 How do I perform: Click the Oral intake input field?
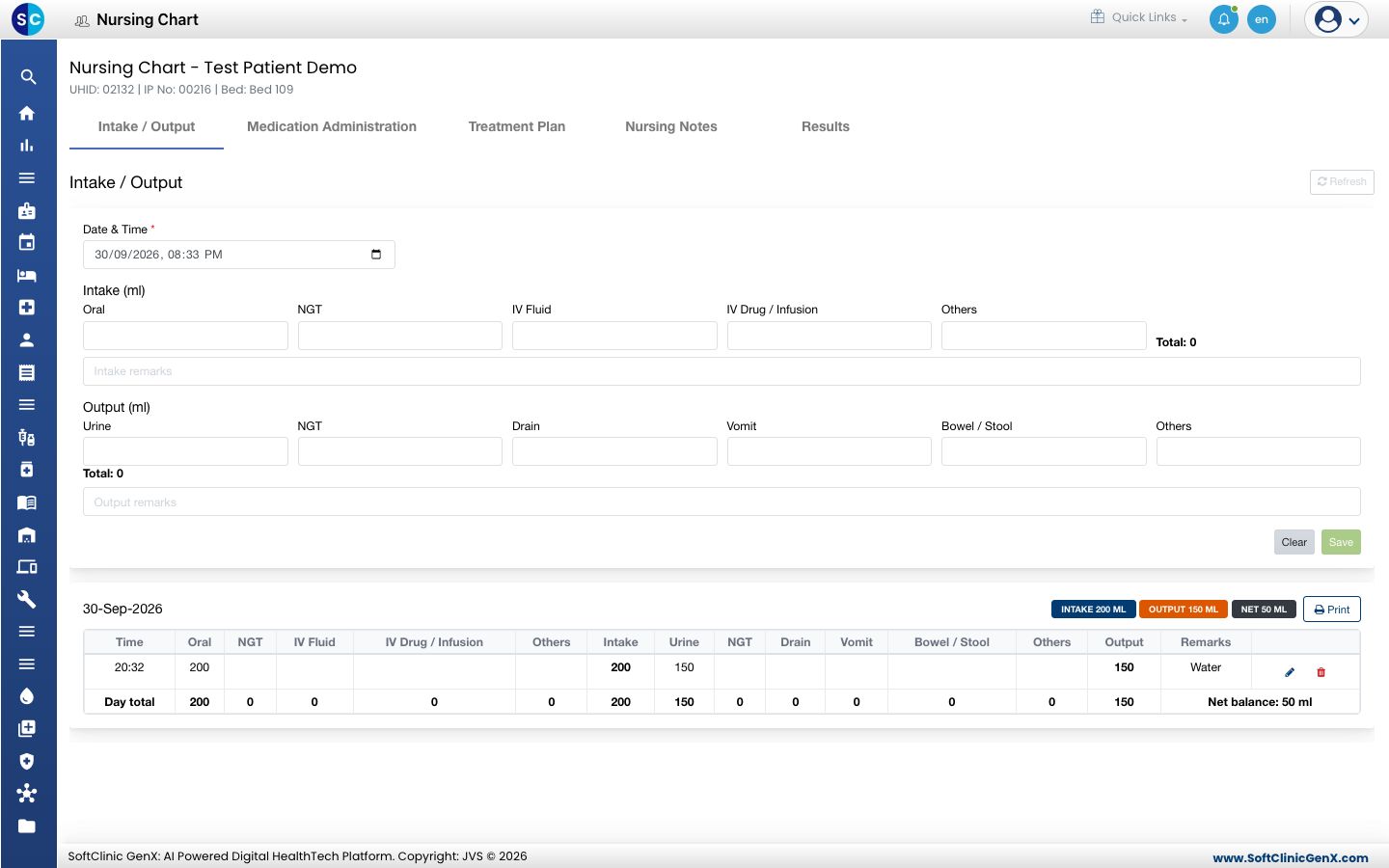[x=185, y=336]
